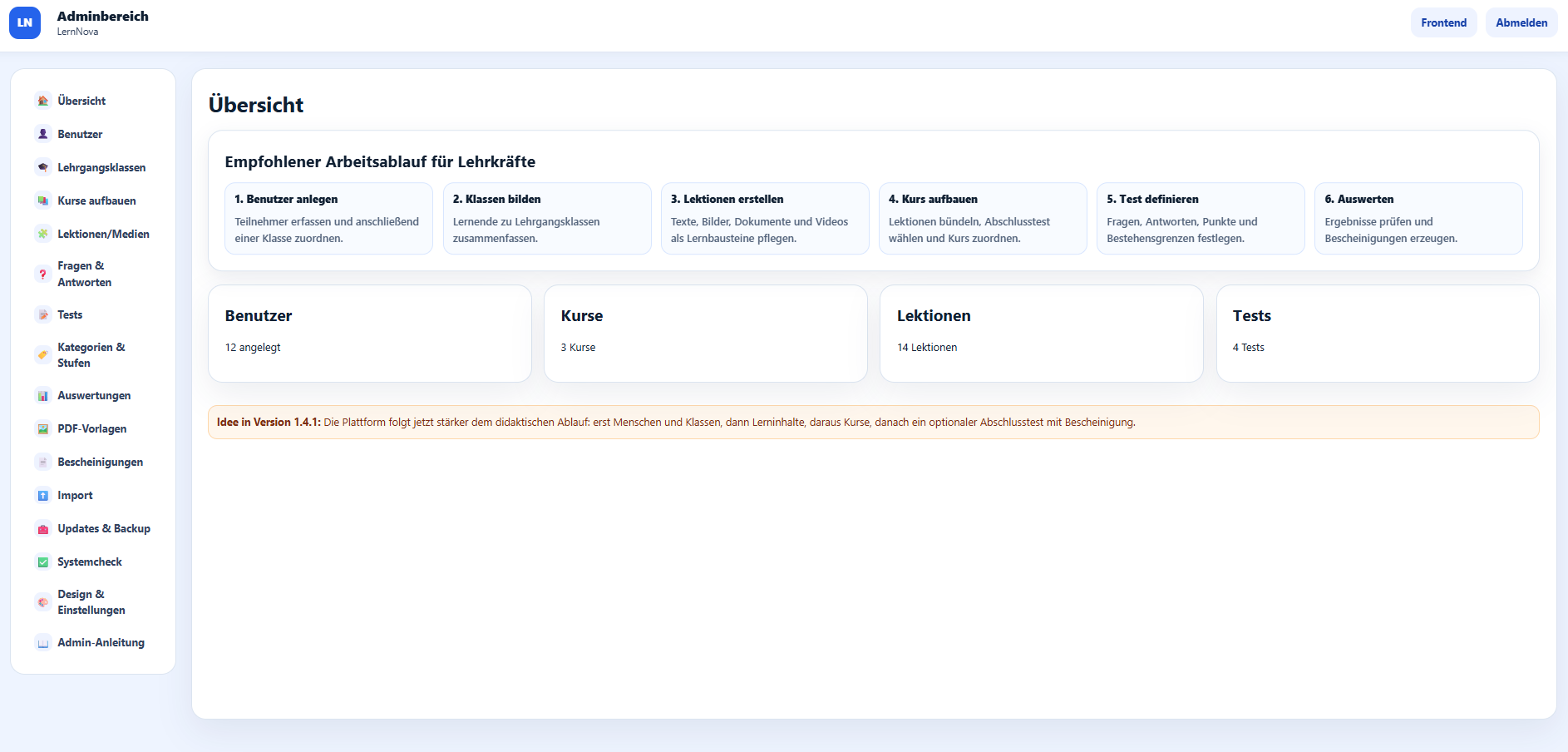Click the Tests notepad icon
Image resolution: width=1568 pixels, height=752 pixels.
click(43, 314)
